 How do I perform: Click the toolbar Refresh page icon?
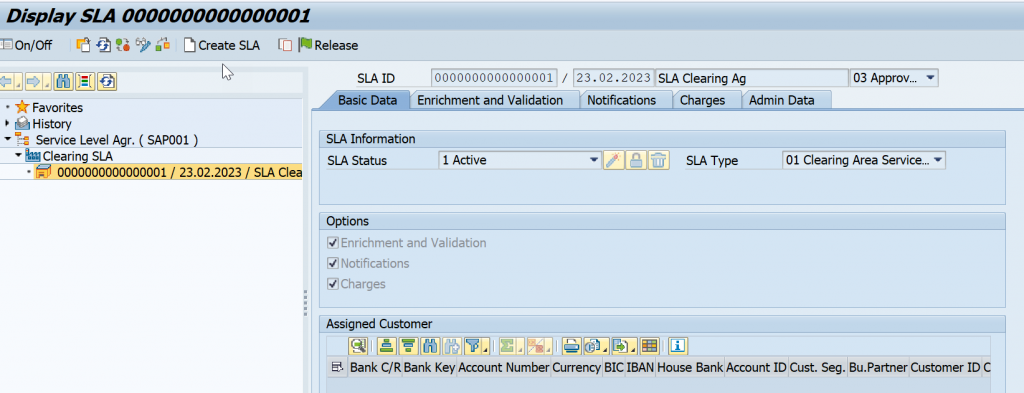click(x=103, y=45)
